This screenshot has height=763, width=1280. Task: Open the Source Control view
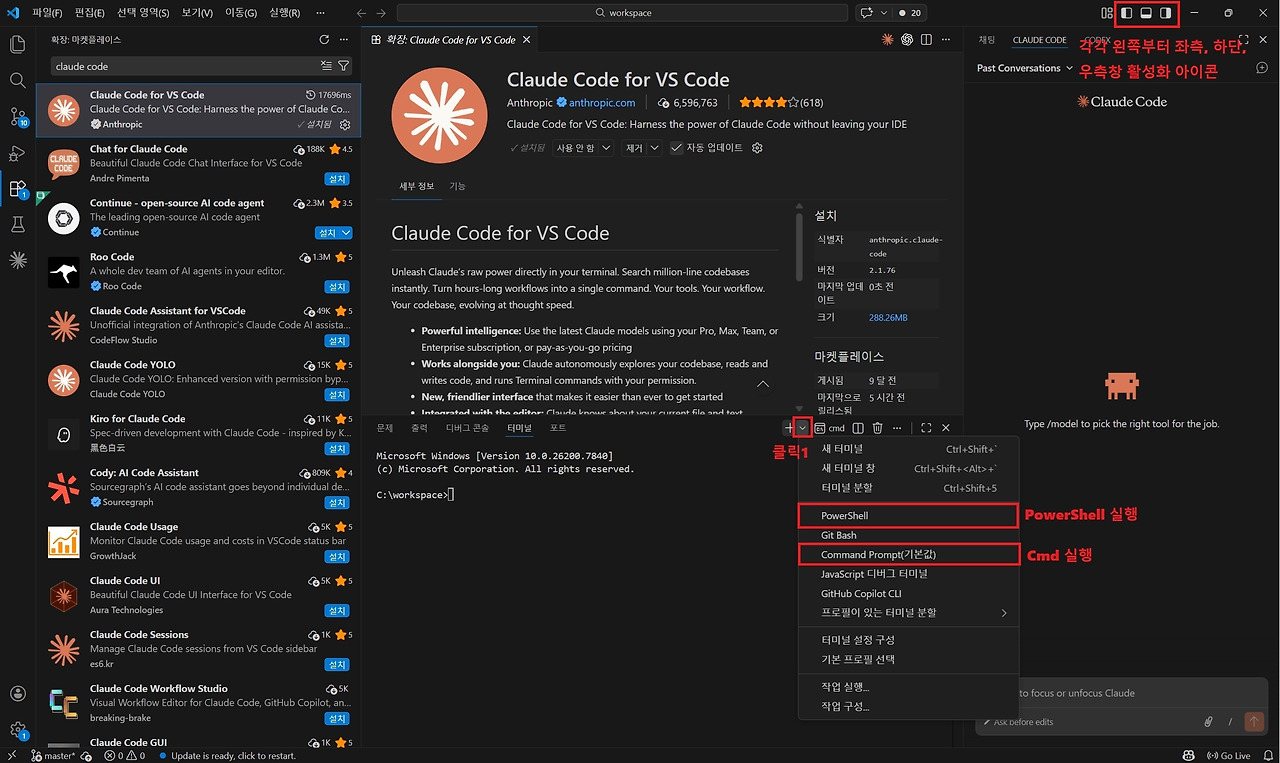[x=17, y=117]
